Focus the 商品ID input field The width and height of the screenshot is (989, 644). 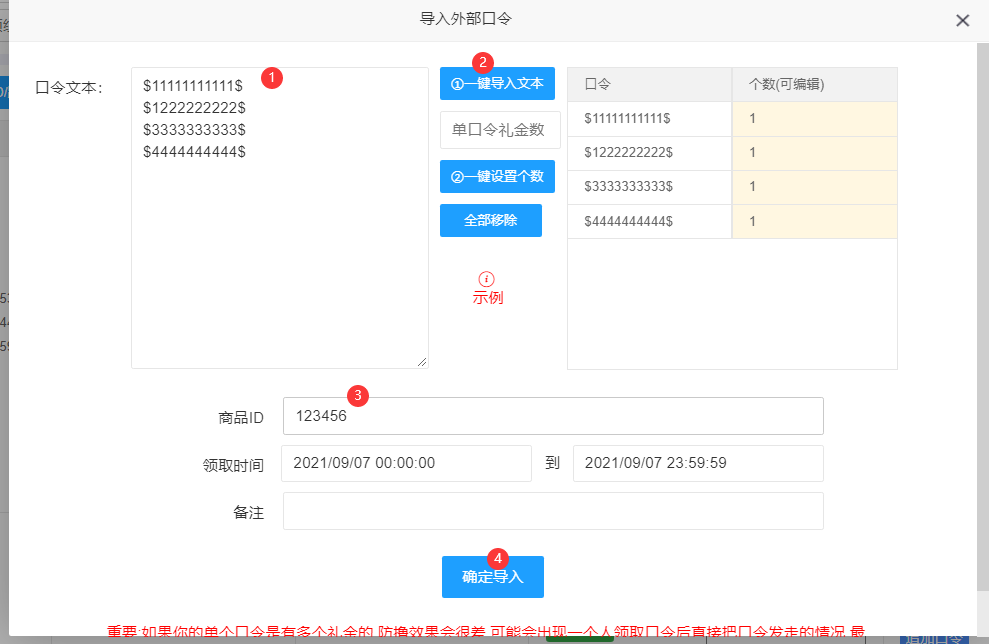553,416
